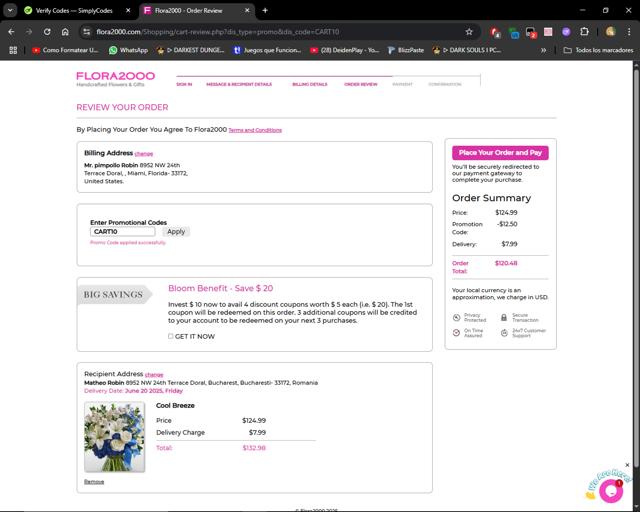Bookmark this page with star icon

(469, 32)
